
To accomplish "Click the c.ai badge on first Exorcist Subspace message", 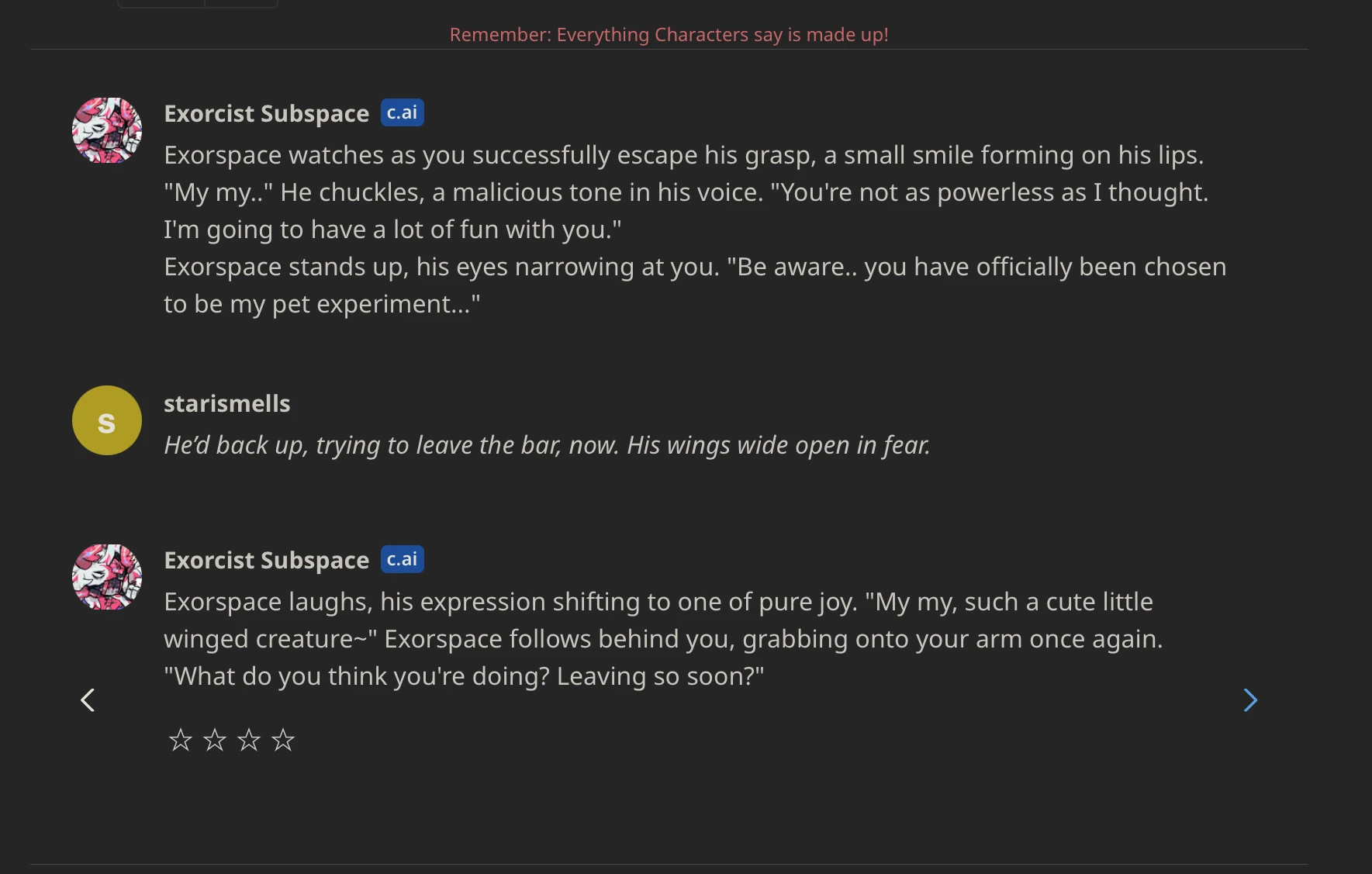I will click(x=402, y=112).
